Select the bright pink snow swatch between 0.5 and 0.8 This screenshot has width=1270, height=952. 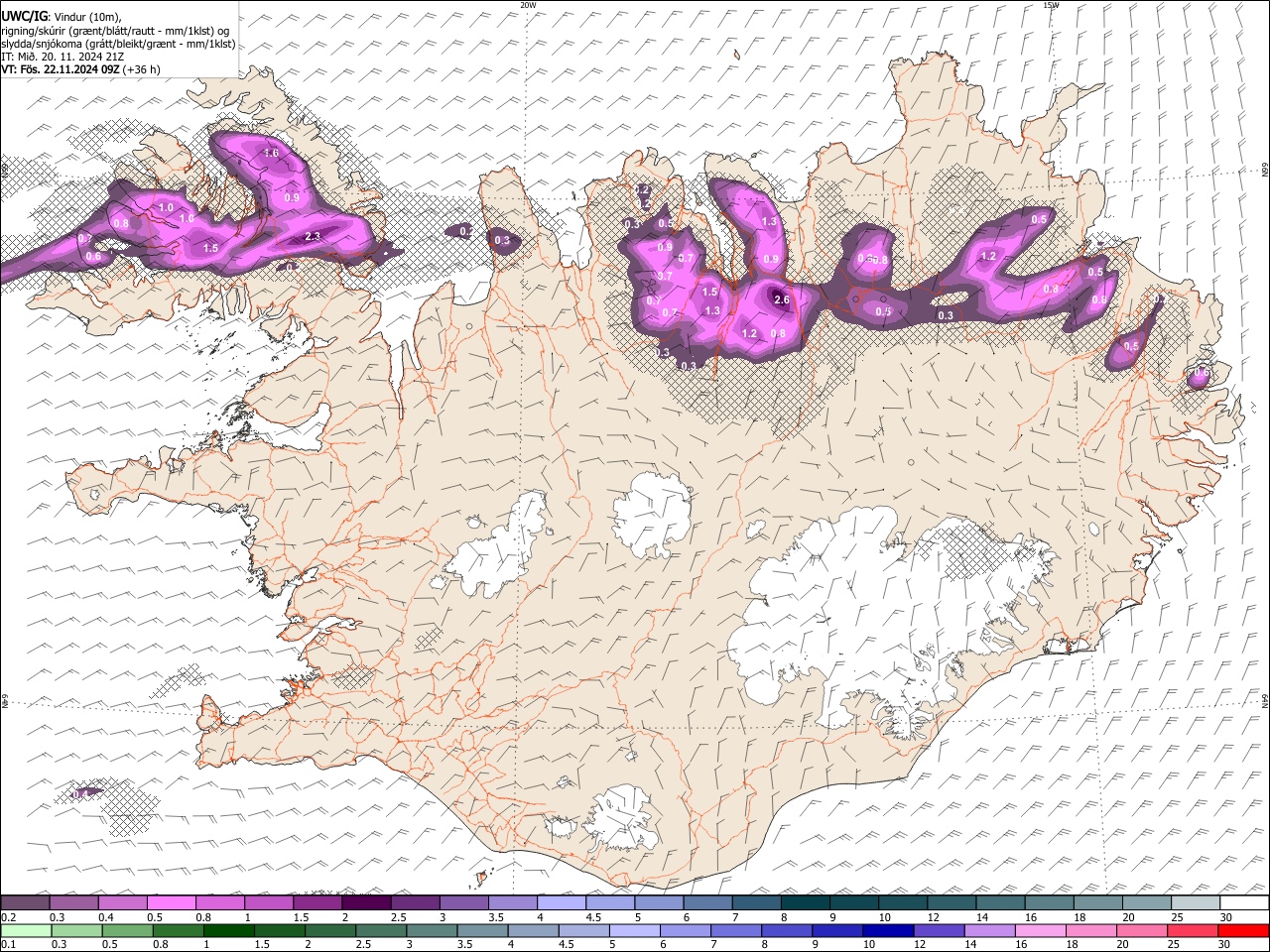(x=171, y=903)
